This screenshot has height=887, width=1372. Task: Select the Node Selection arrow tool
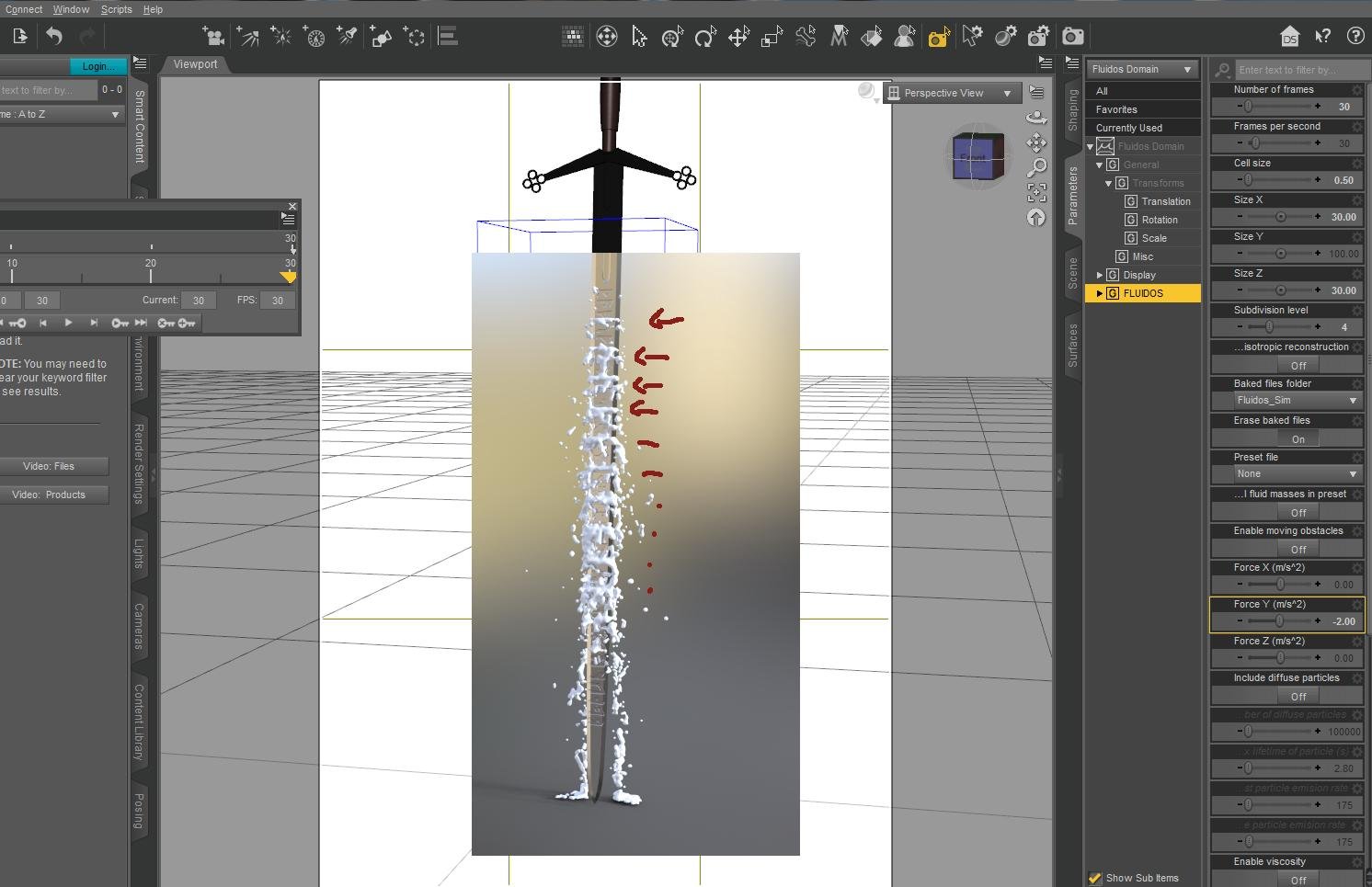coord(639,37)
